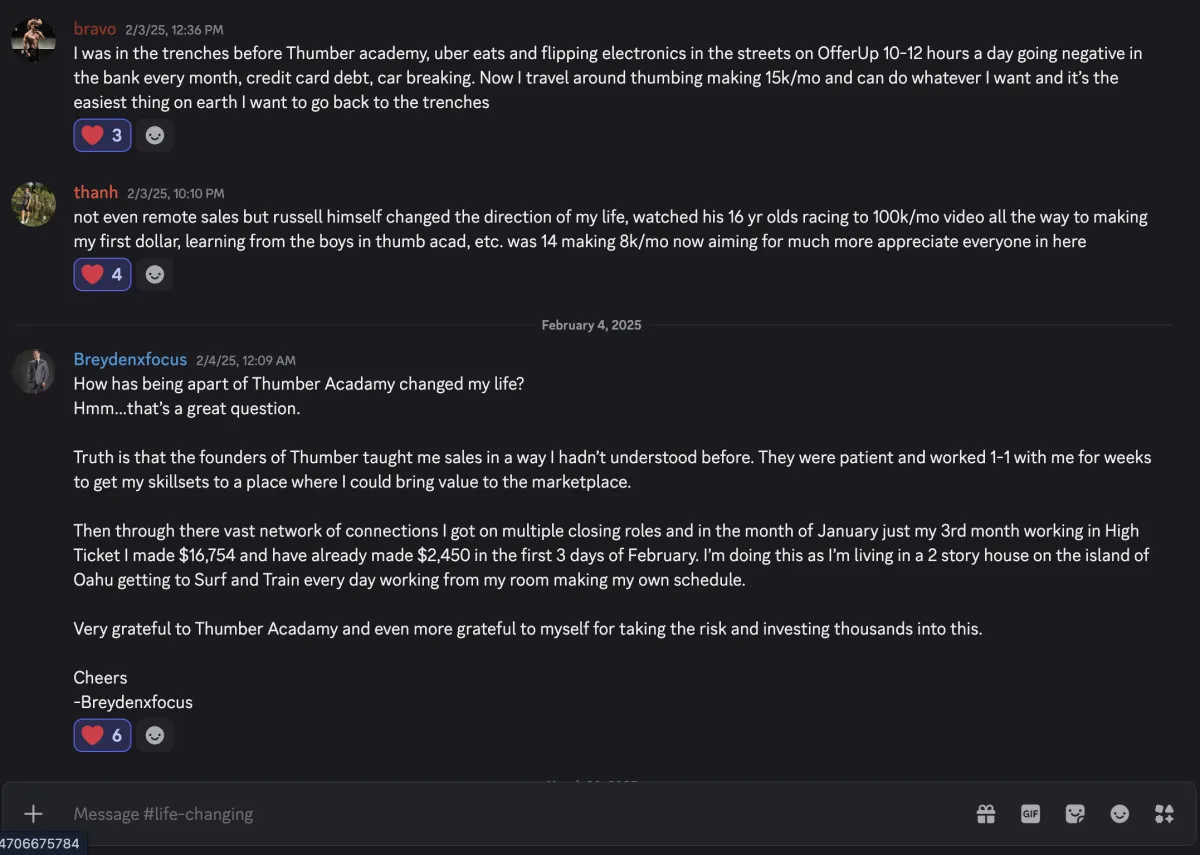Click the bravo username
The height and width of the screenshot is (855, 1200).
[95, 29]
